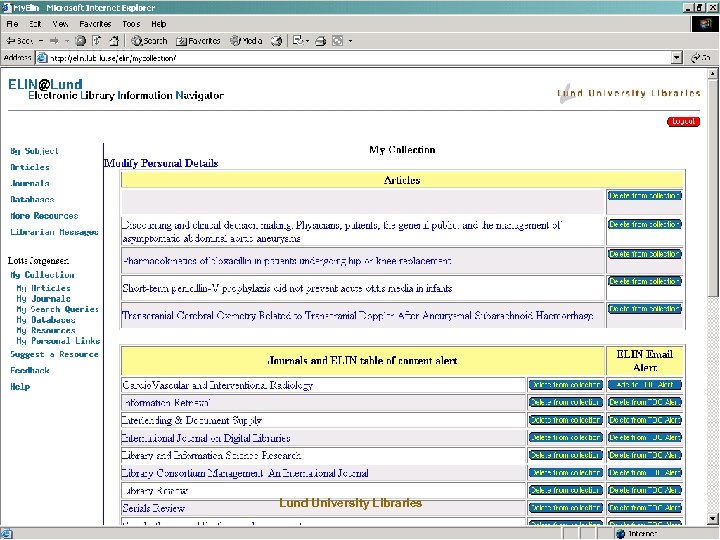Open Librarian Messages in the sidebar
The height and width of the screenshot is (540, 720).
tap(54, 232)
